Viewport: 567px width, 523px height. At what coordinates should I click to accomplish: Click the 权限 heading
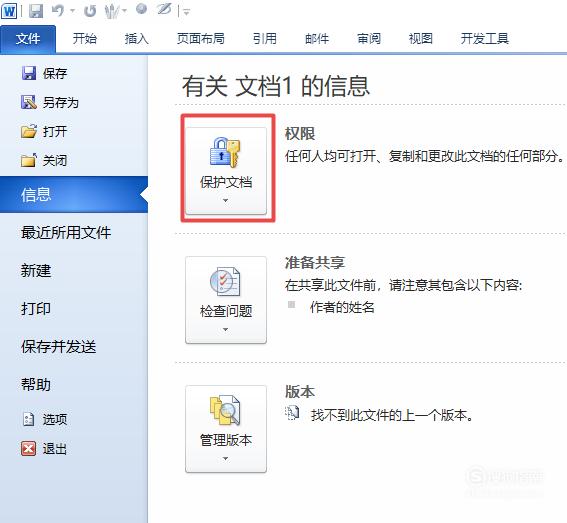(300, 134)
